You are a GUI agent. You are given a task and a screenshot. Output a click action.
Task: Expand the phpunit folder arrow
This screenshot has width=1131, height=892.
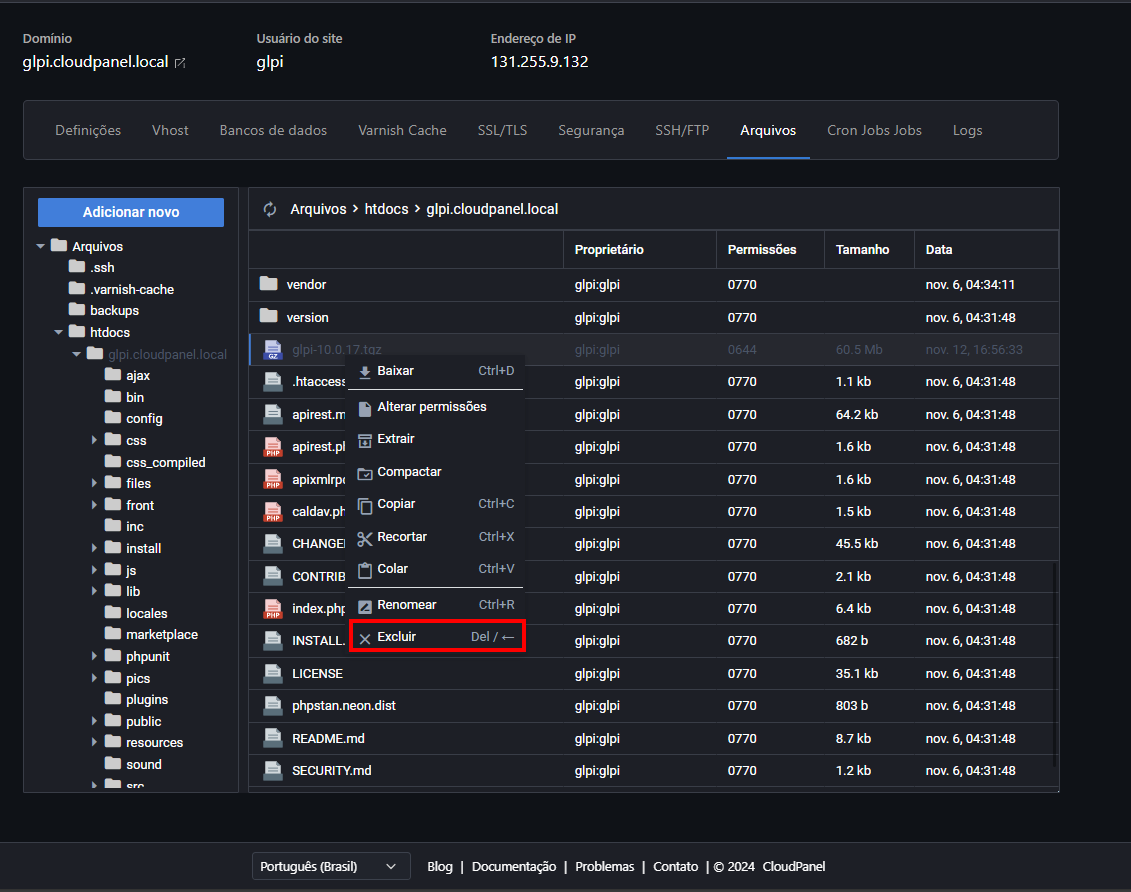[x=94, y=656]
